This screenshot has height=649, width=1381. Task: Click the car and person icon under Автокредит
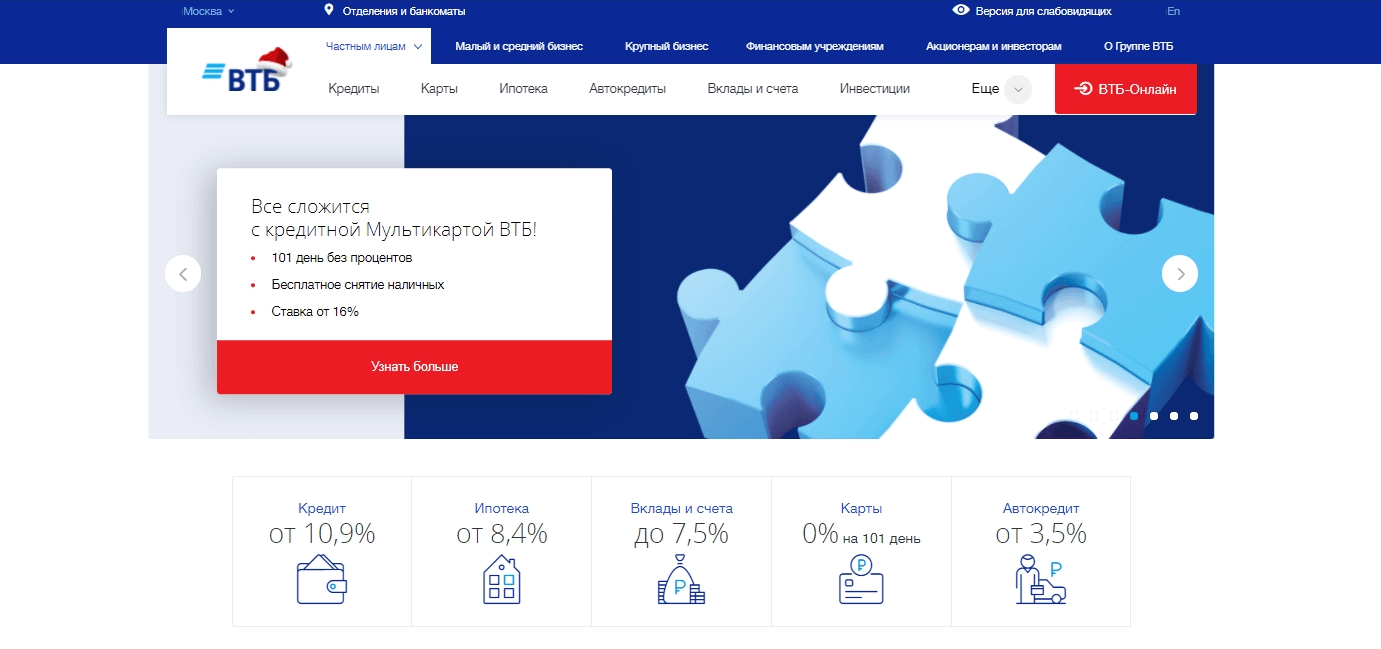[x=1041, y=579]
